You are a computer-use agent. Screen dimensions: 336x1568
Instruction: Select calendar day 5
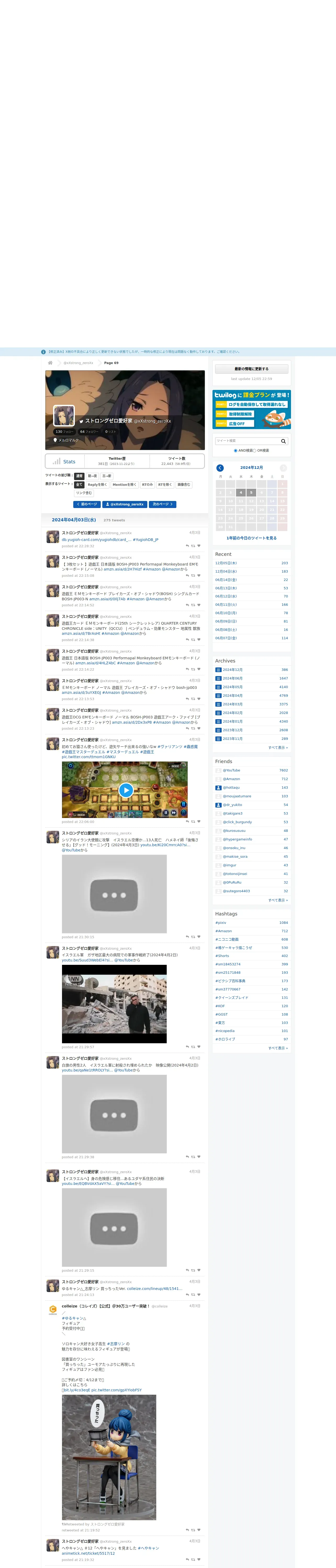click(251, 492)
